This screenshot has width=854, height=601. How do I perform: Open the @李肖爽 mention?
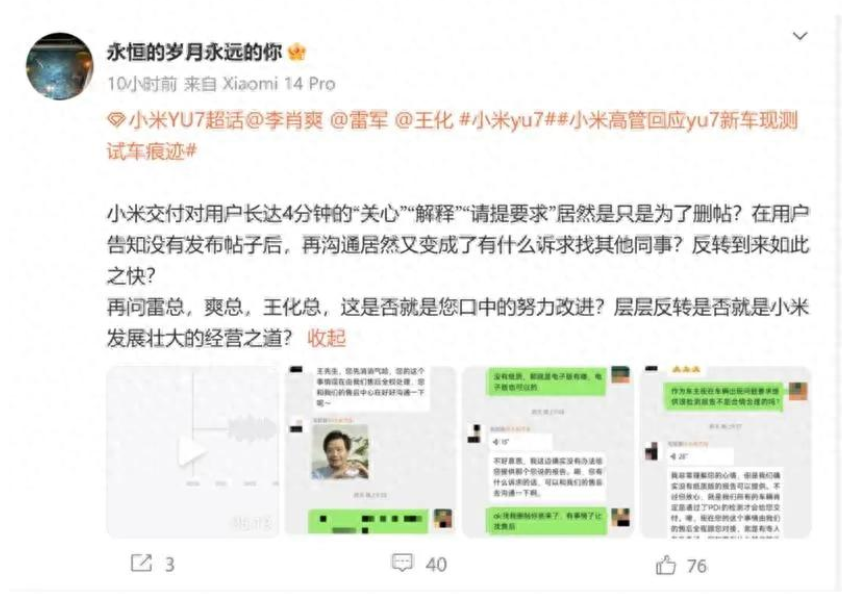(x=284, y=120)
